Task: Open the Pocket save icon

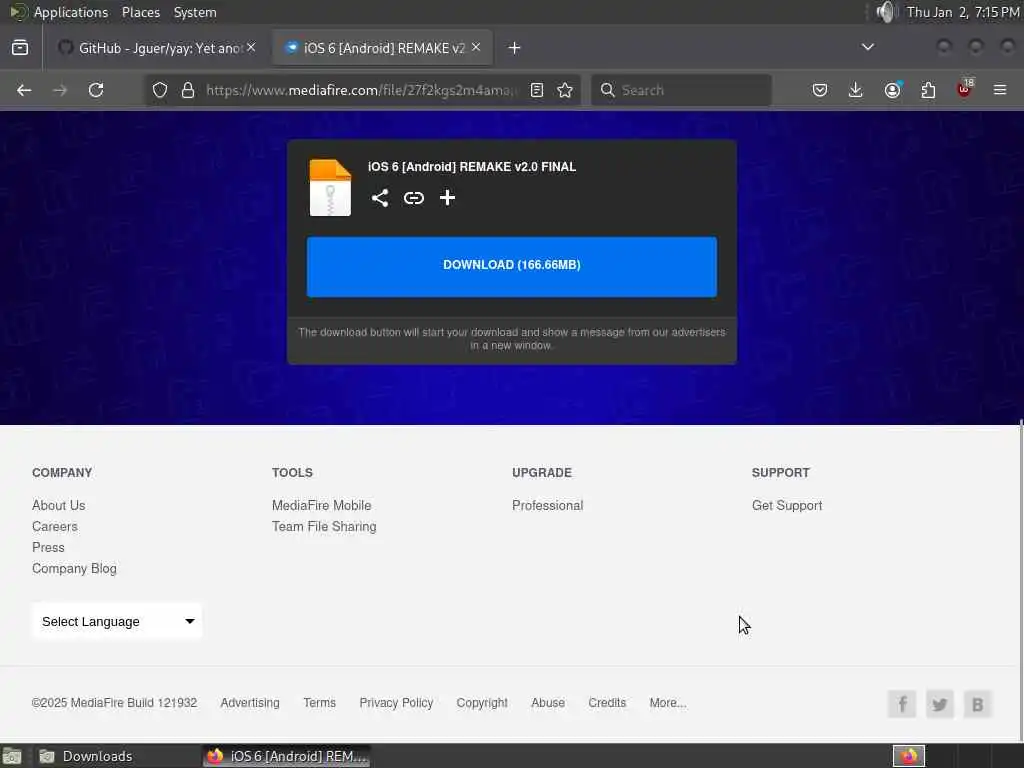Action: pyautogui.click(x=820, y=90)
